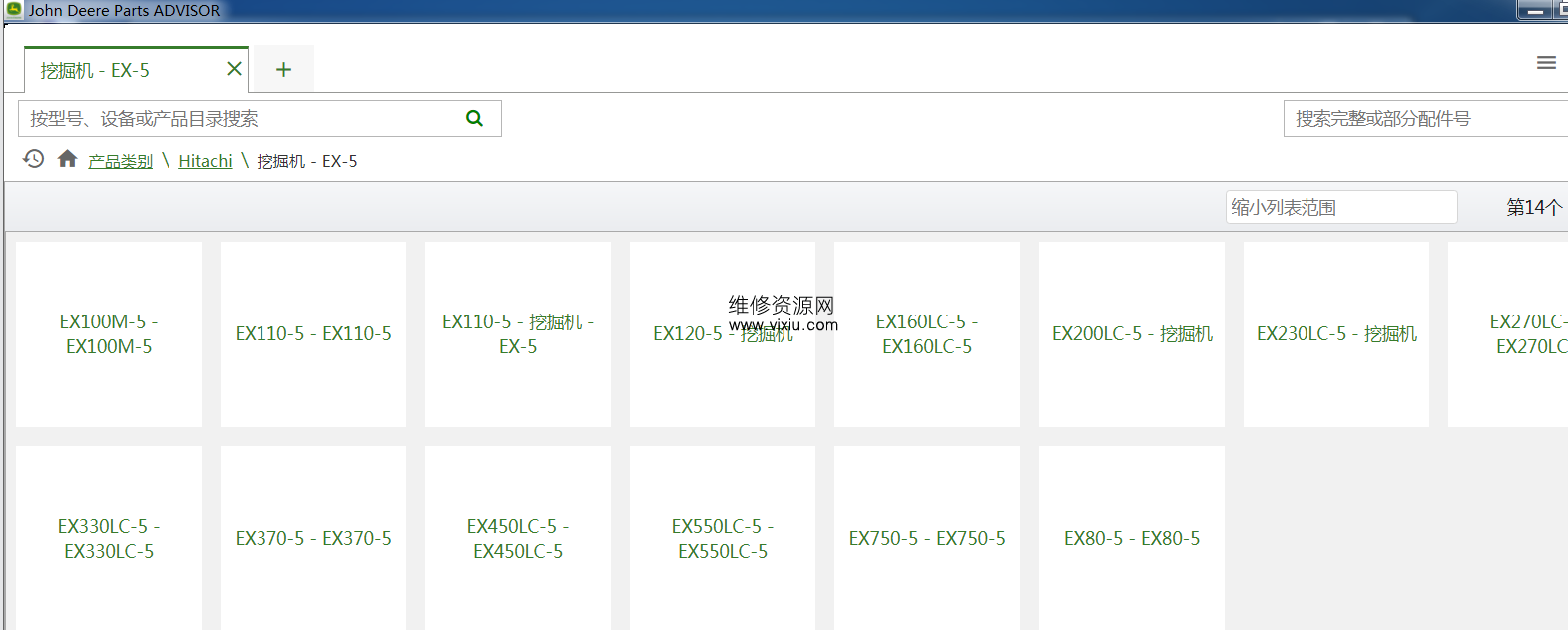Close the 挖掘机 - EX-5 tab
Image resolution: width=1568 pixels, height=630 pixels.
[x=234, y=69]
